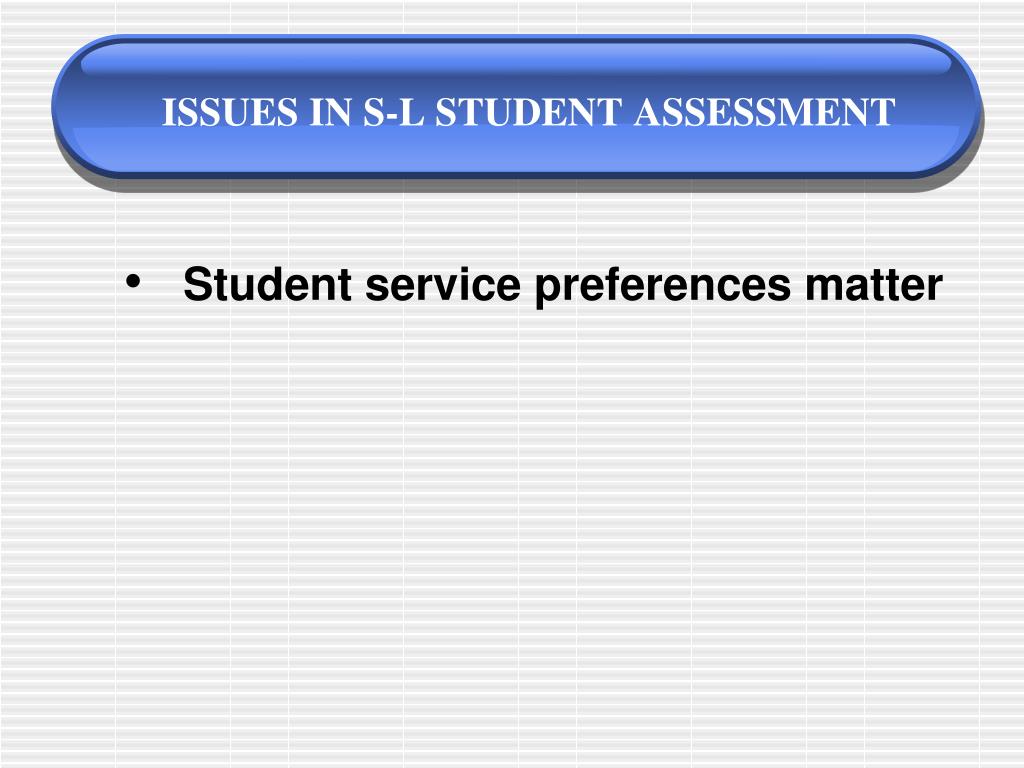Image resolution: width=1024 pixels, height=768 pixels.
Task: Select the word IN in the banner title
Action: click(330, 112)
